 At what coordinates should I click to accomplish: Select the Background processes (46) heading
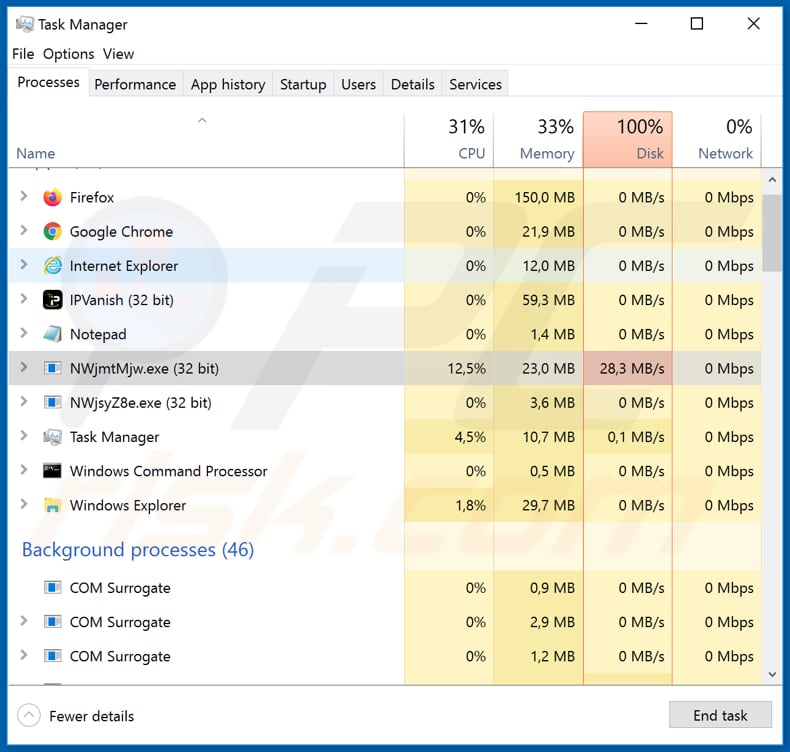click(x=138, y=550)
